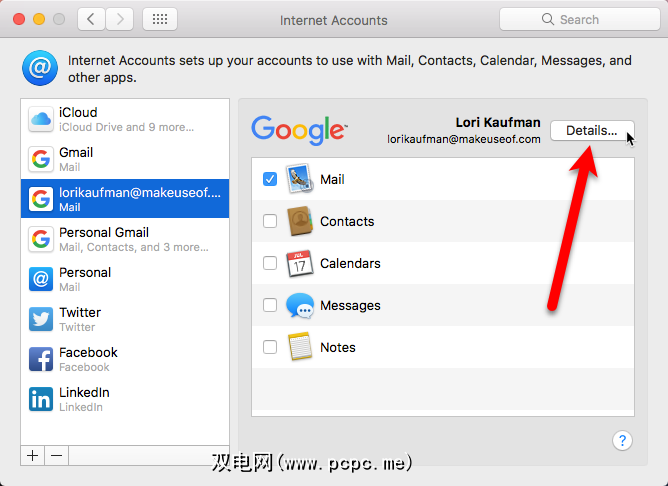Enable the Calendars checkbox
The width and height of the screenshot is (668, 486).
click(270, 263)
